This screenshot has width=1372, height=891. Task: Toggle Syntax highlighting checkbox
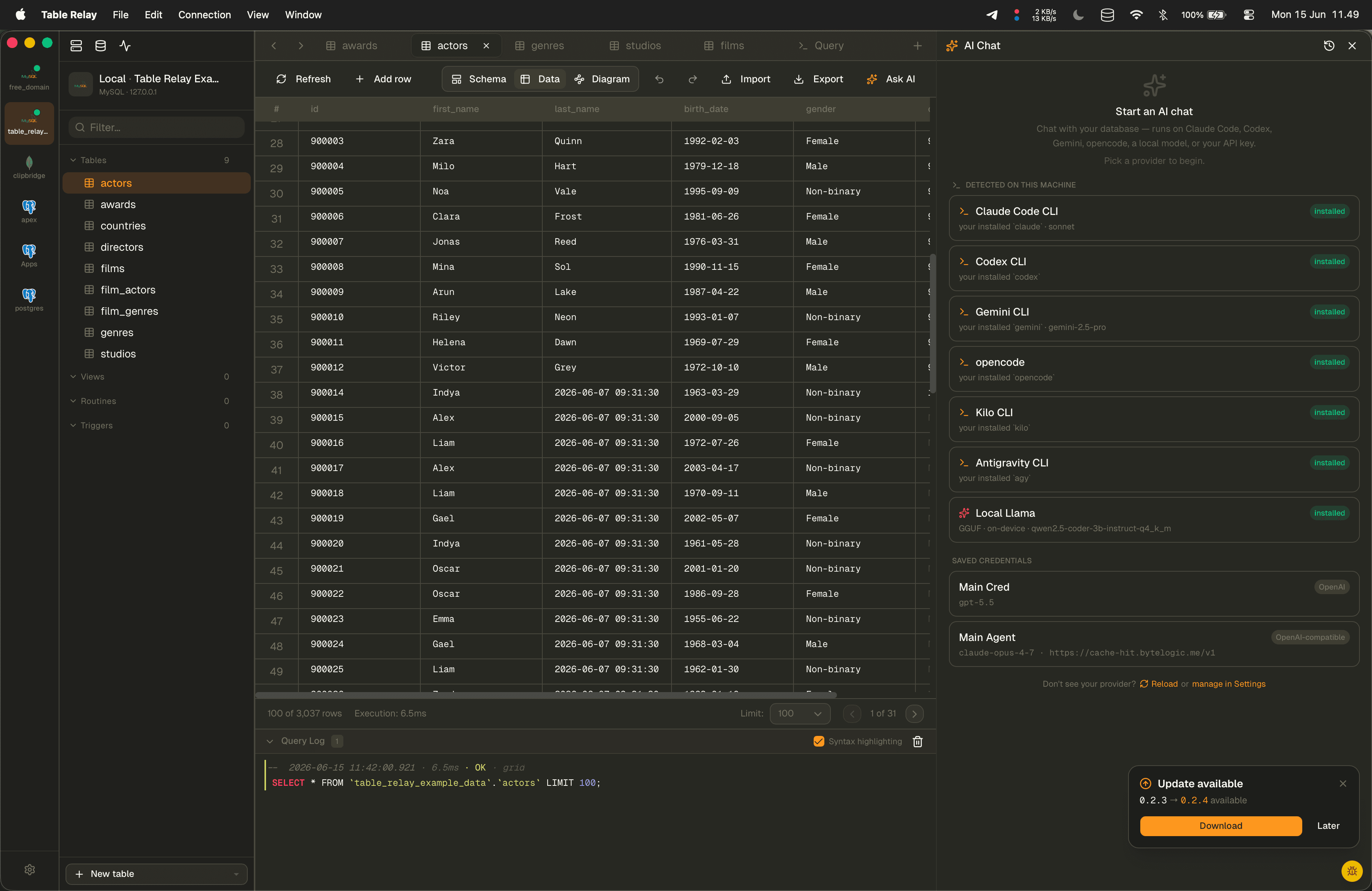[x=819, y=741]
